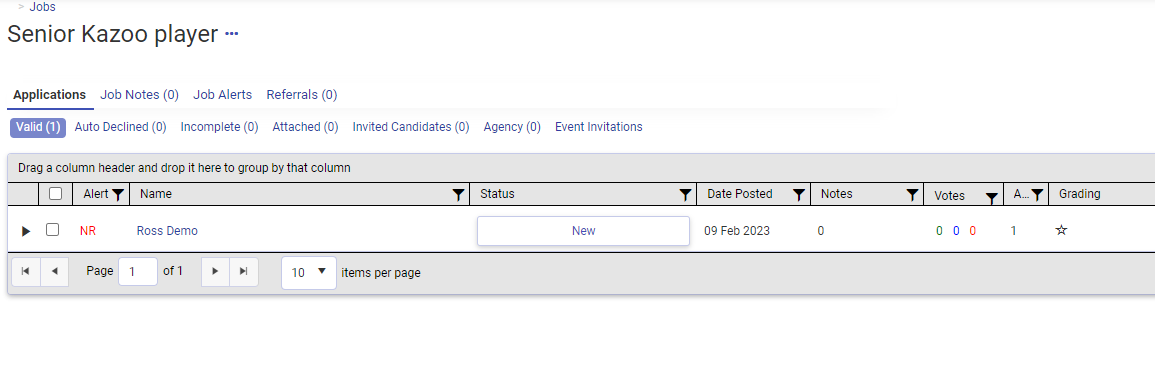The height and width of the screenshot is (378, 1155).
Task: Sort by the Grading column header
Action: (x=1079, y=194)
